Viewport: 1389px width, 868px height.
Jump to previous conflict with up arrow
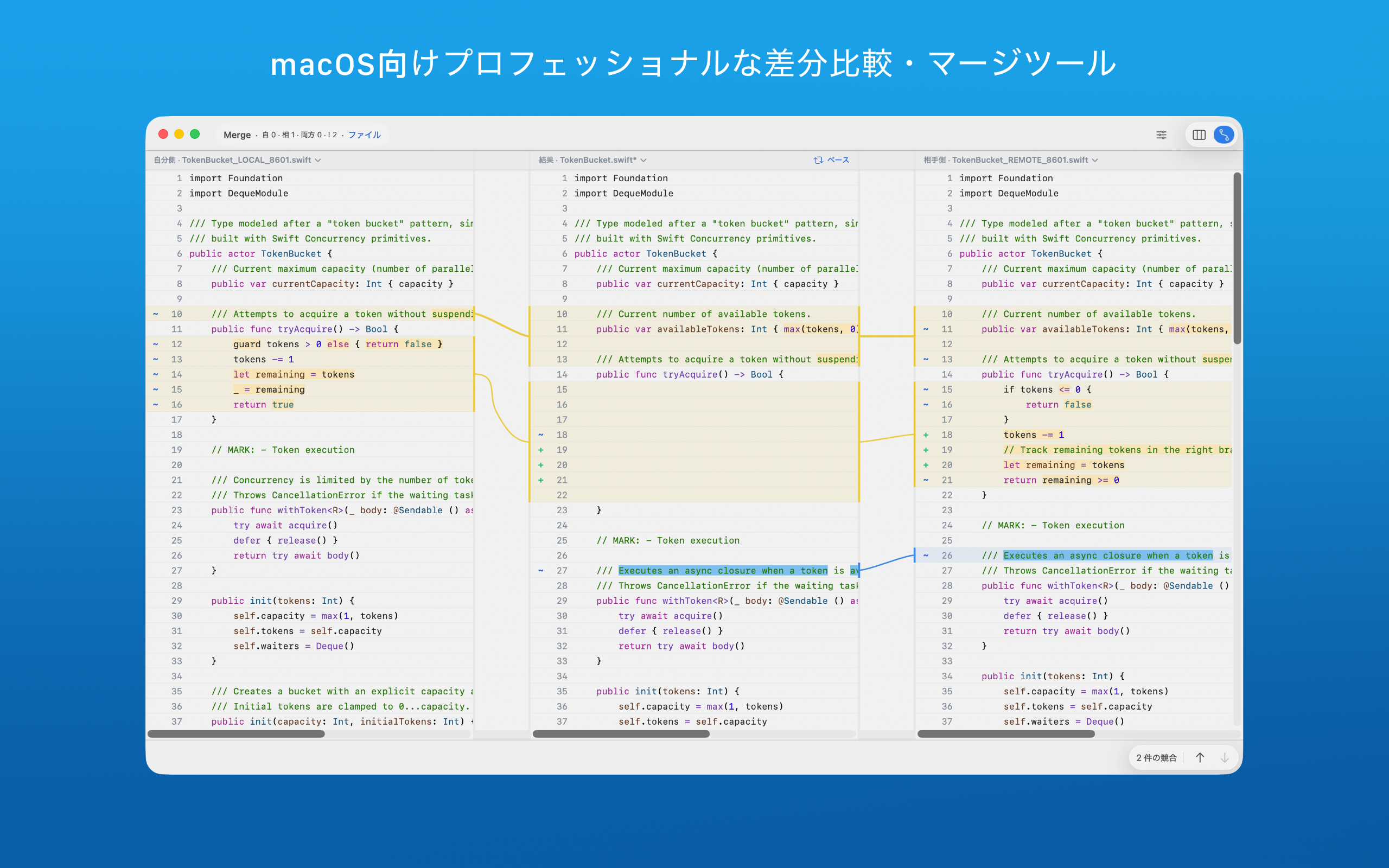pyautogui.click(x=1201, y=757)
